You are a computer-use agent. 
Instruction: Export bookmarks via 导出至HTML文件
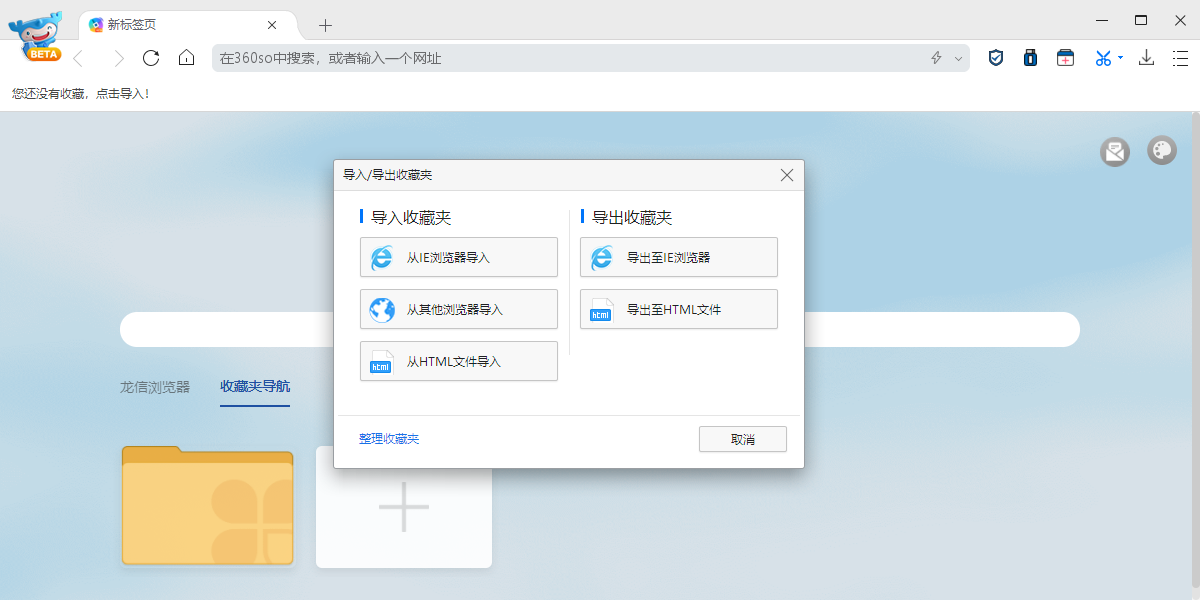pyautogui.click(x=678, y=309)
